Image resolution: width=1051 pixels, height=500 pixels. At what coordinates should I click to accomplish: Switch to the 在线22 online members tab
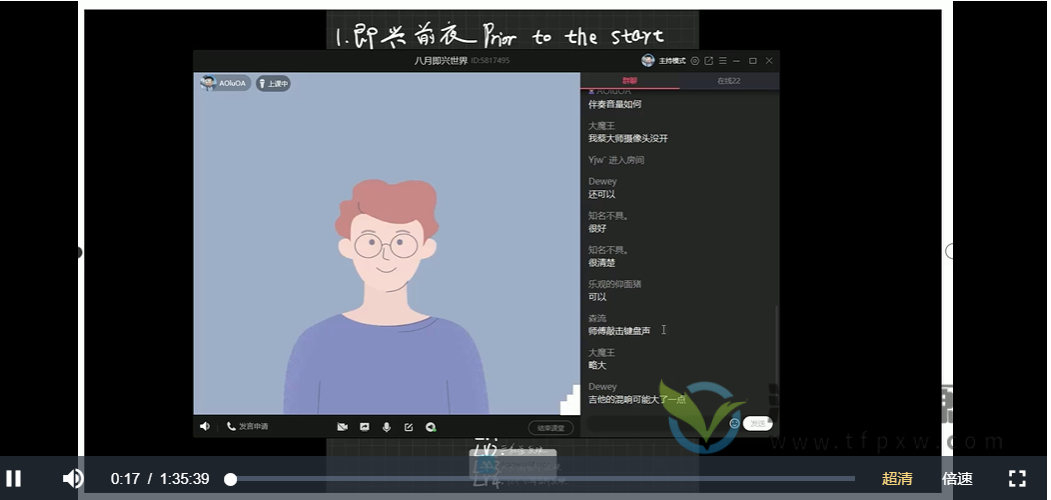[x=729, y=80]
